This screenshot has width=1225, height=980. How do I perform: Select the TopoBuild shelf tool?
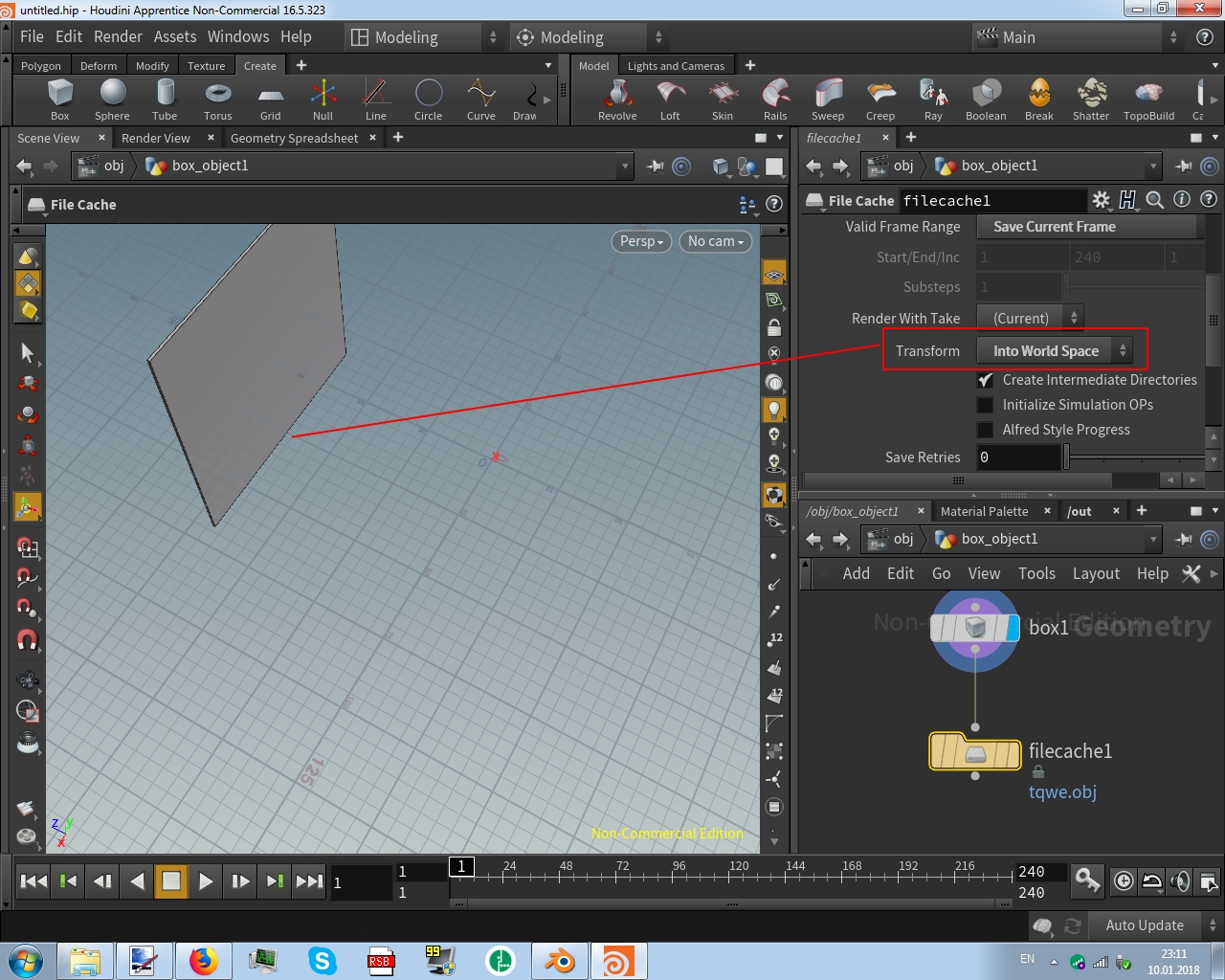pyautogui.click(x=1148, y=100)
